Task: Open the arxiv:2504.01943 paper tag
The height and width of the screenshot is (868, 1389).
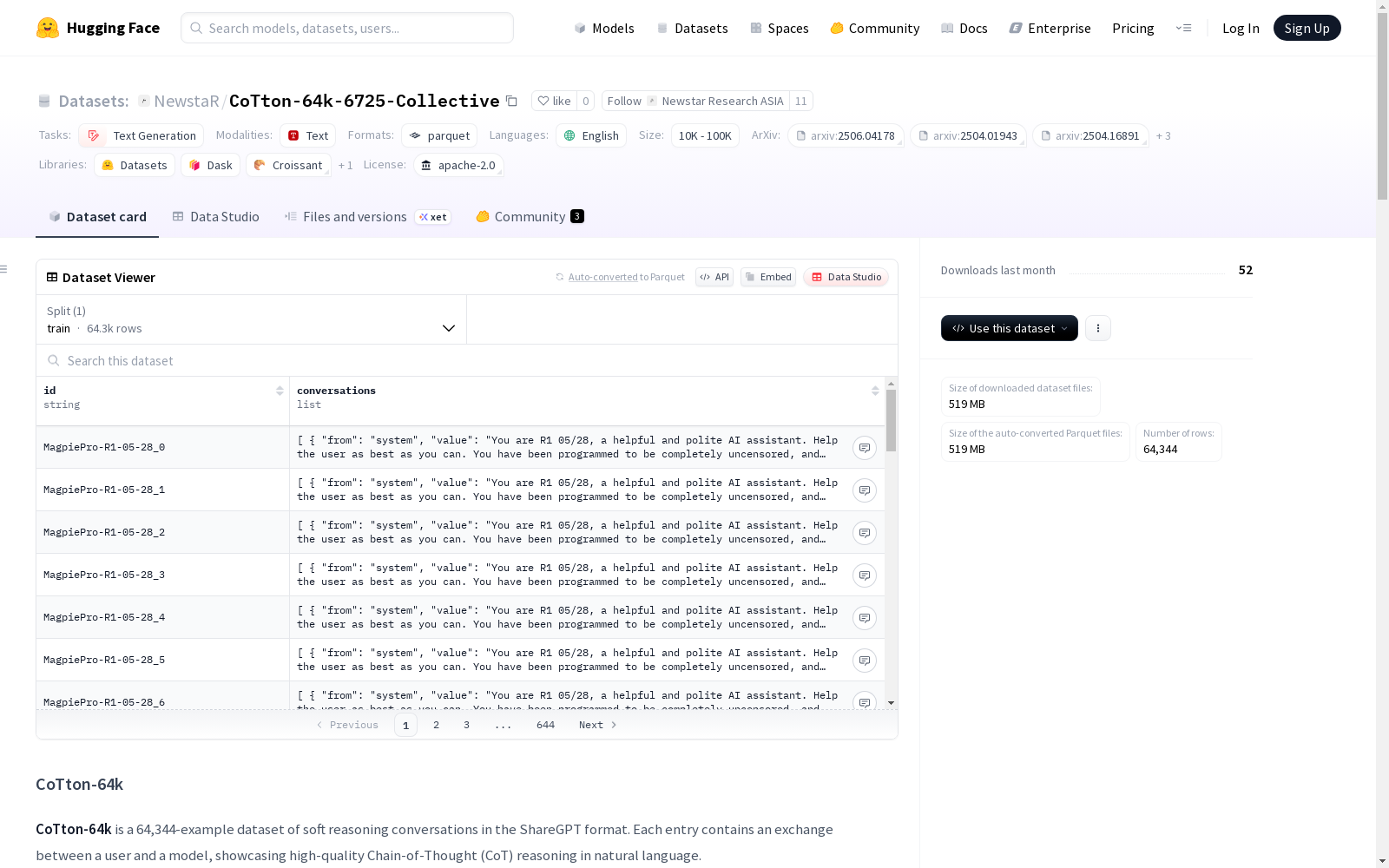Action: point(968,135)
